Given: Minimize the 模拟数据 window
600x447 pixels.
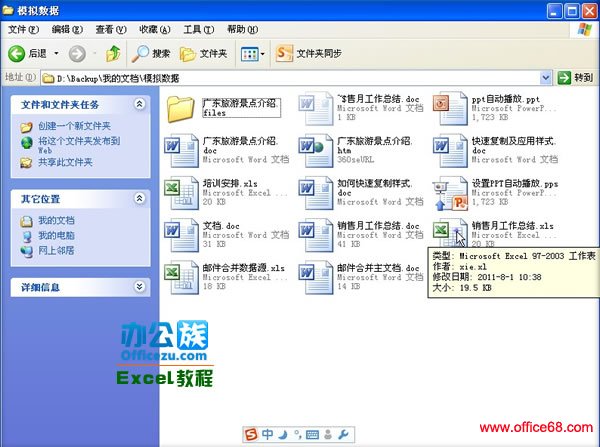Looking at the screenshot, I should [x=554, y=11].
